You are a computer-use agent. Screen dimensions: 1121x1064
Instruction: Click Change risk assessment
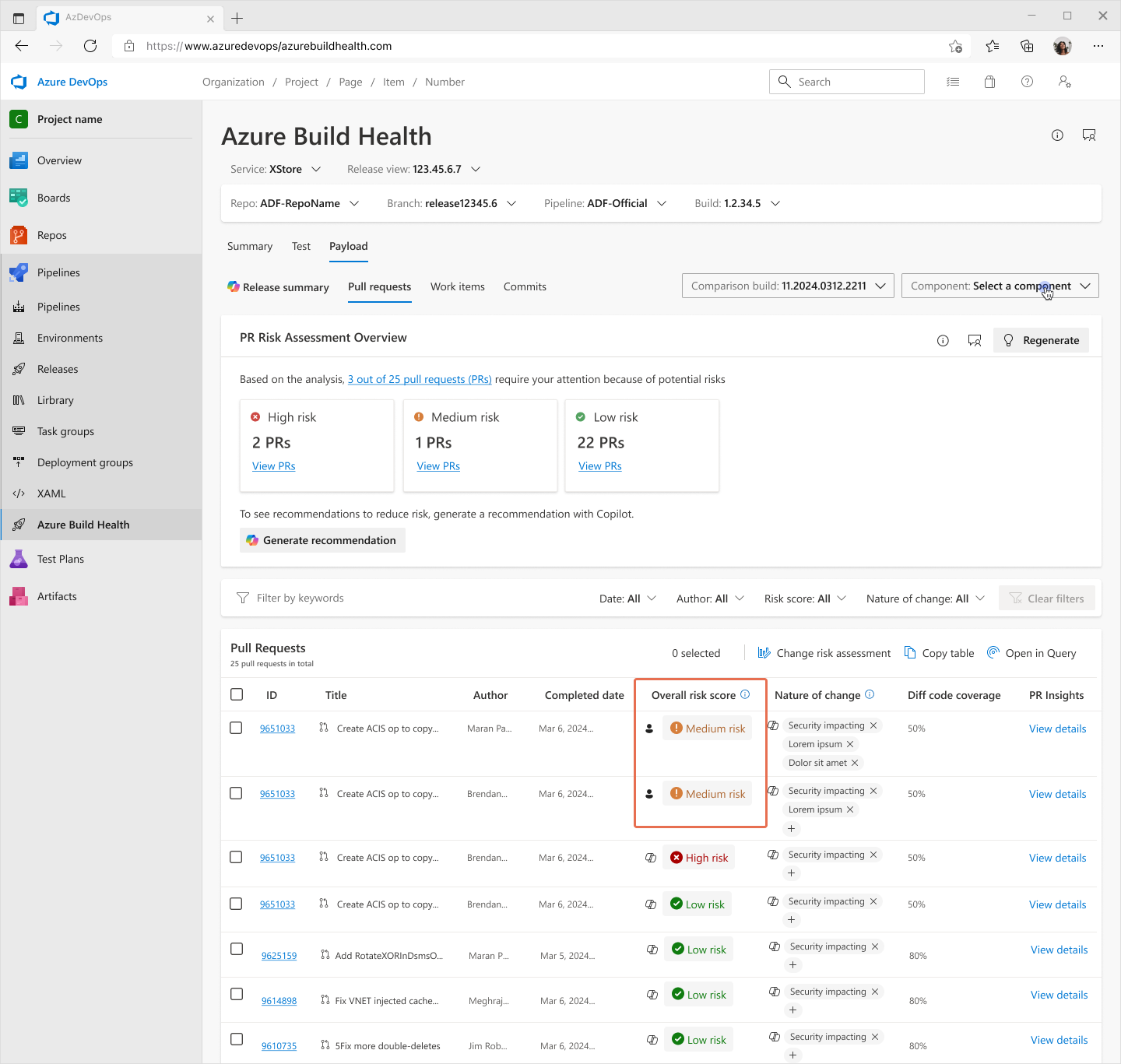click(824, 653)
